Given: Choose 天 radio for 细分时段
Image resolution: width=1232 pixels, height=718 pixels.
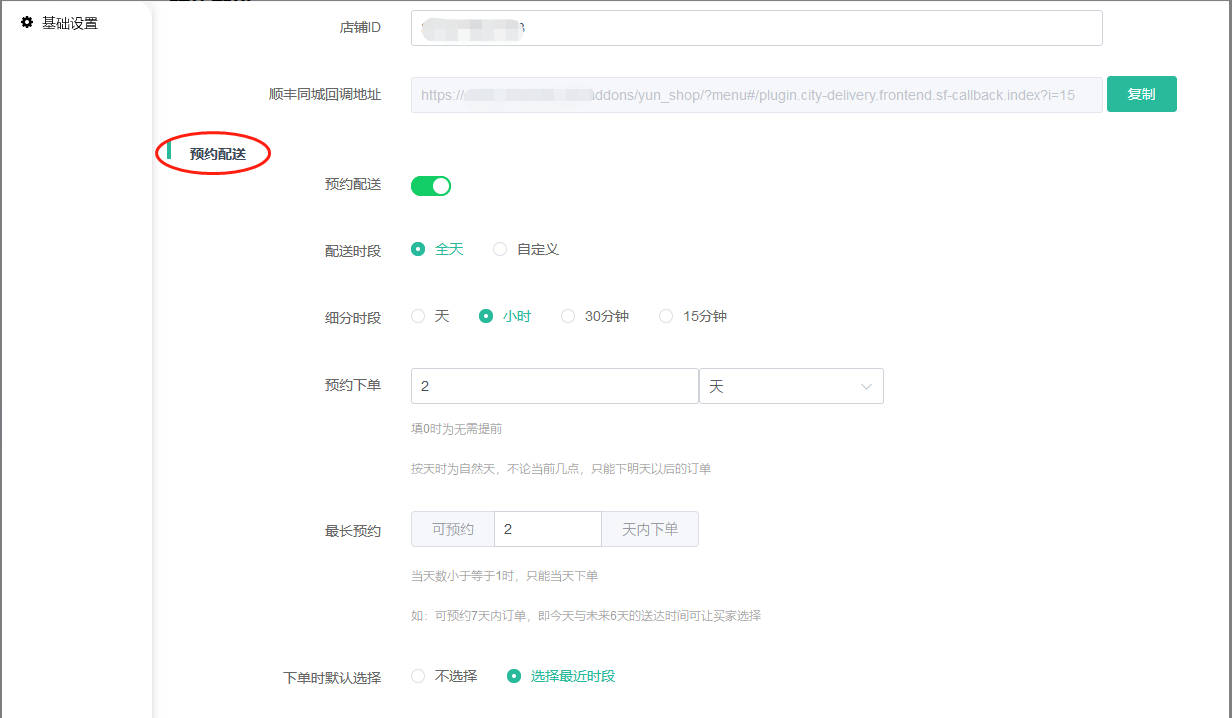Looking at the screenshot, I should click(x=419, y=317).
